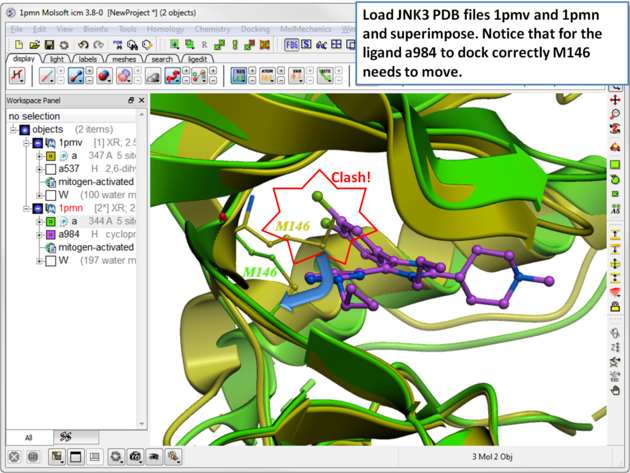The width and height of the screenshot is (630, 473).
Task: Switch to the meshes tab
Action: (124, 59)
